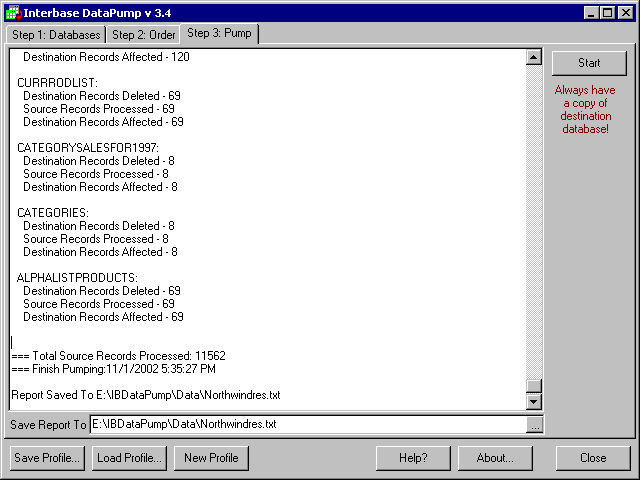The image size is (640, 480).
Task: Click the Interbase DataPump title bar icon
Action: 13,13
